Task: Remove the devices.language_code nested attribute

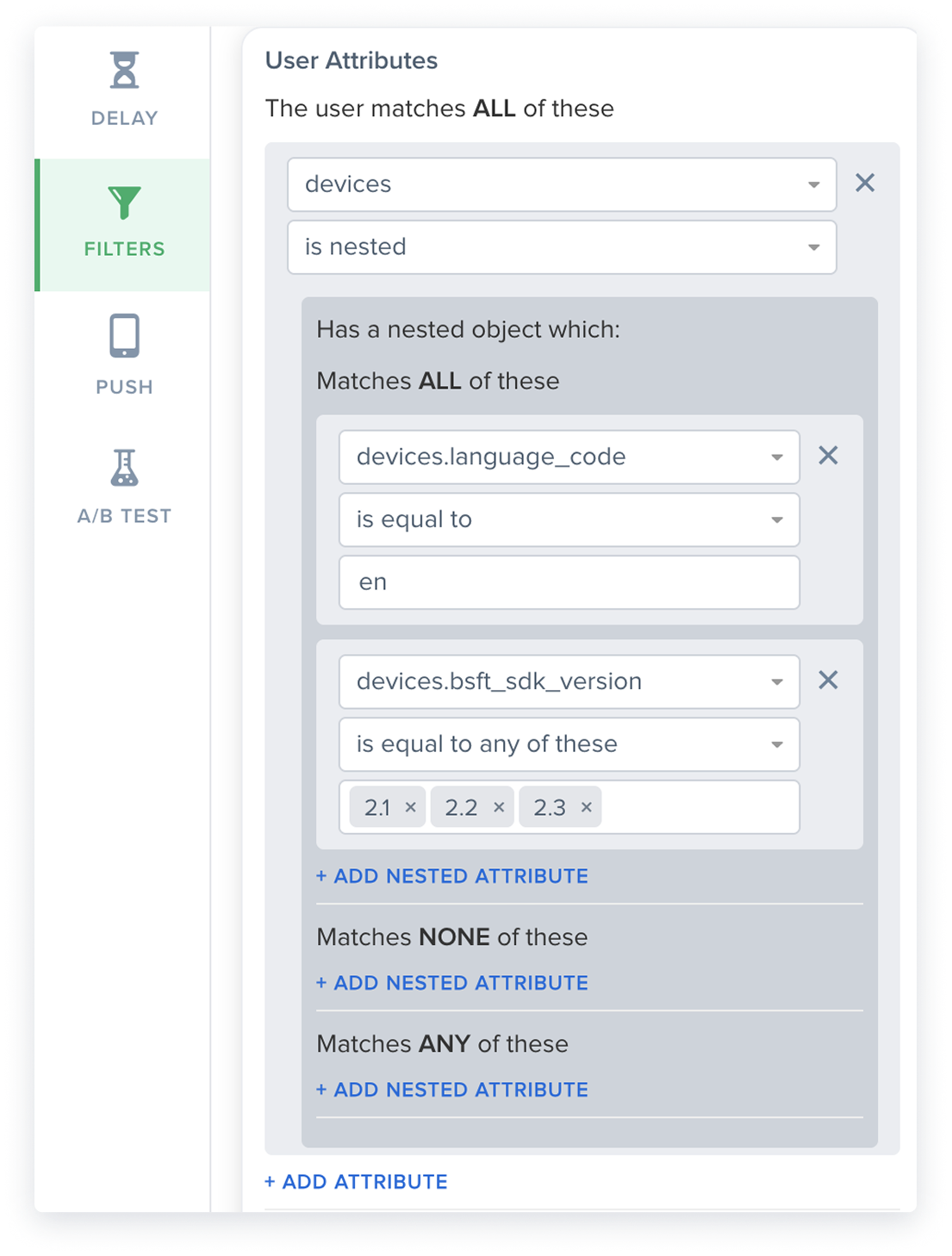Action: click(828, 456)
